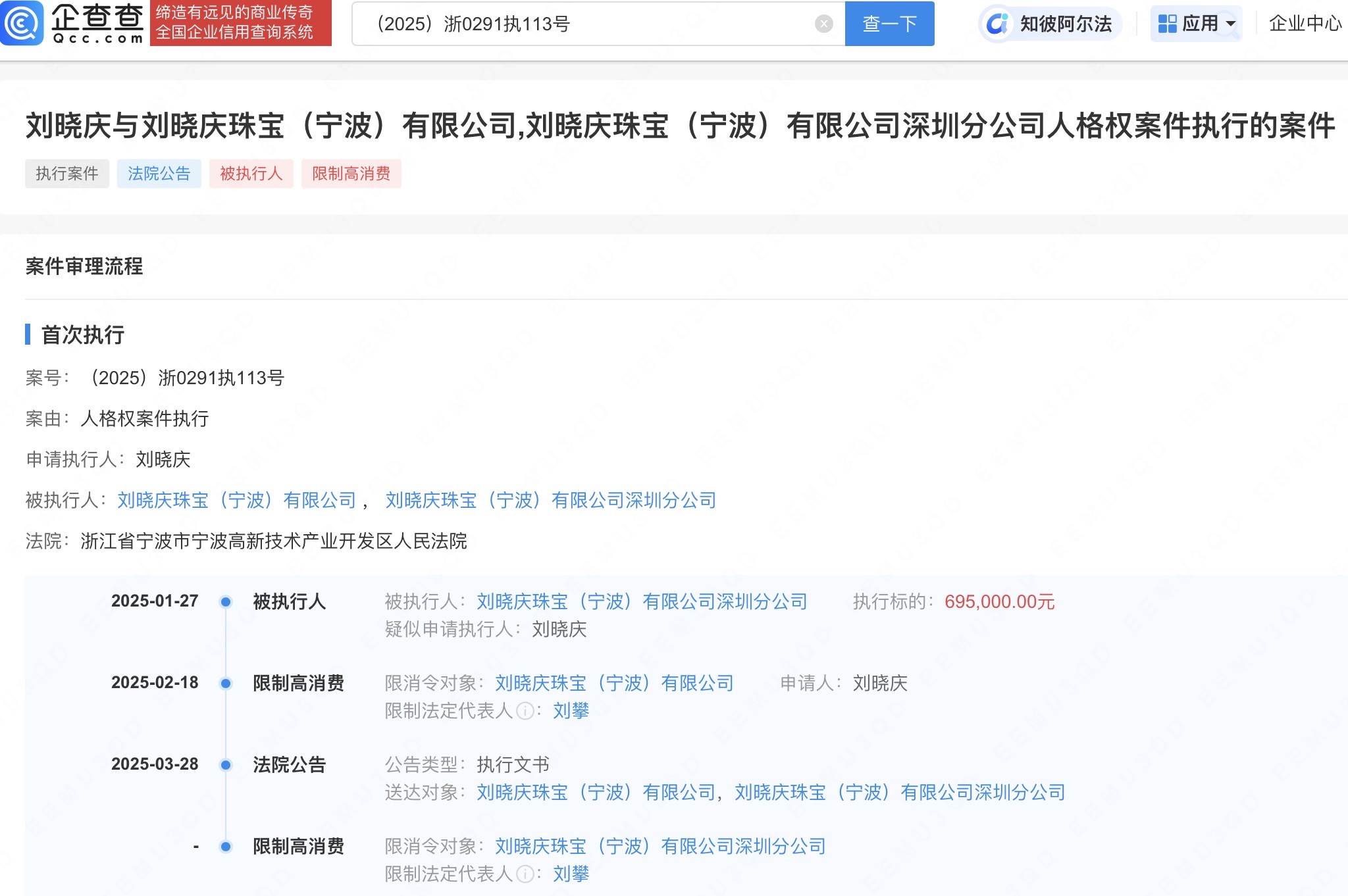Open 刘攀 link under 2025-02-18 entry

pos(571,711)
